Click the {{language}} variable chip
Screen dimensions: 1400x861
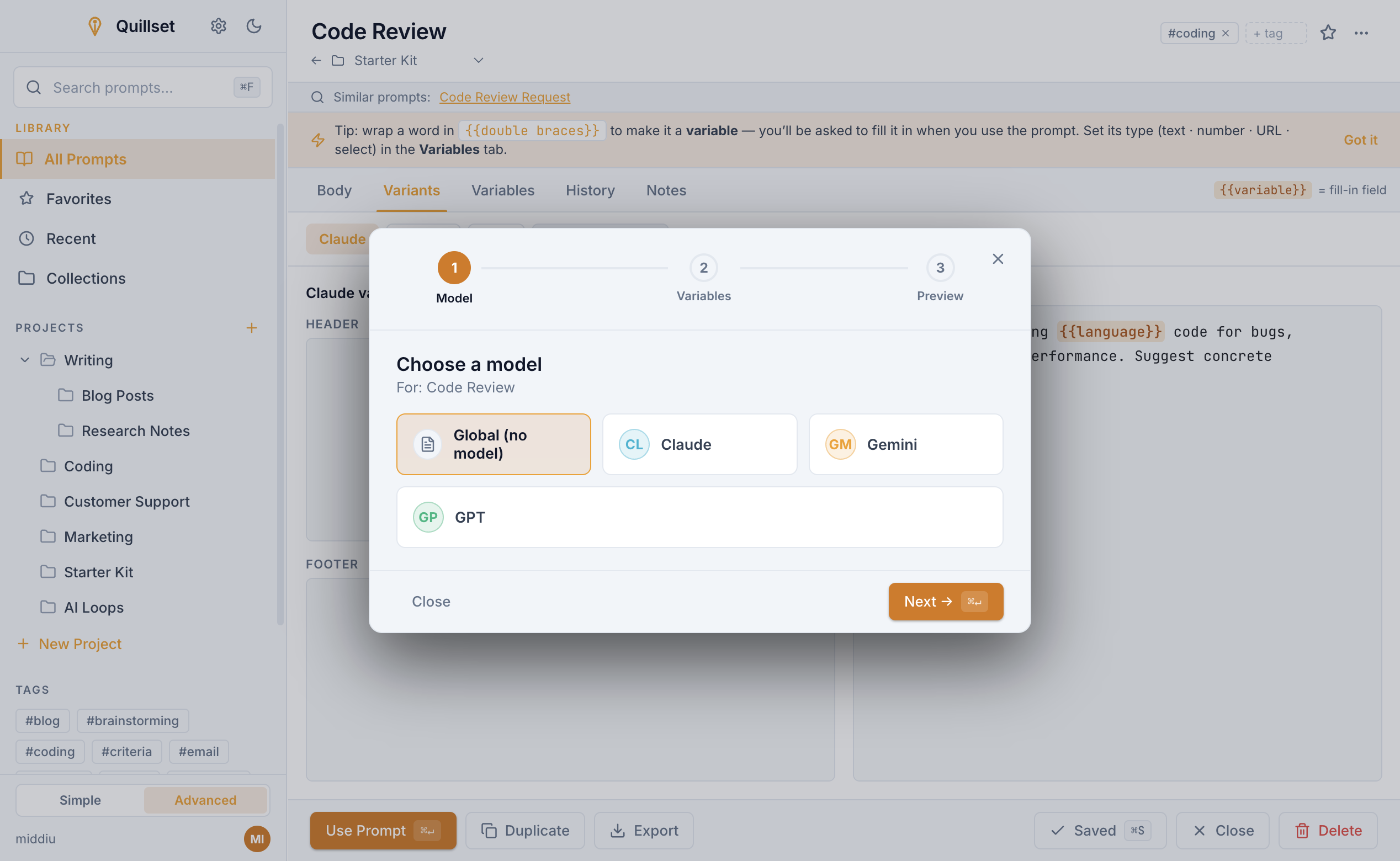coord(1110,331)
